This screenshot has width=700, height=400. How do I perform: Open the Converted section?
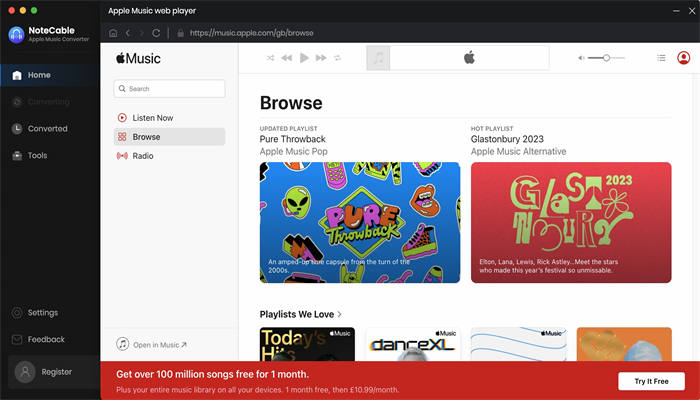[x=49, y=129]
